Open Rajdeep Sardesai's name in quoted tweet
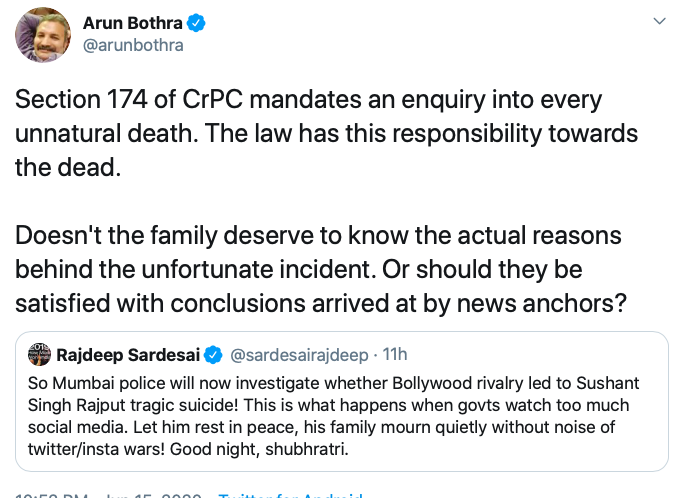Image resolution: width=684 pixels, height=498 pixels. (x=128, y=355)
